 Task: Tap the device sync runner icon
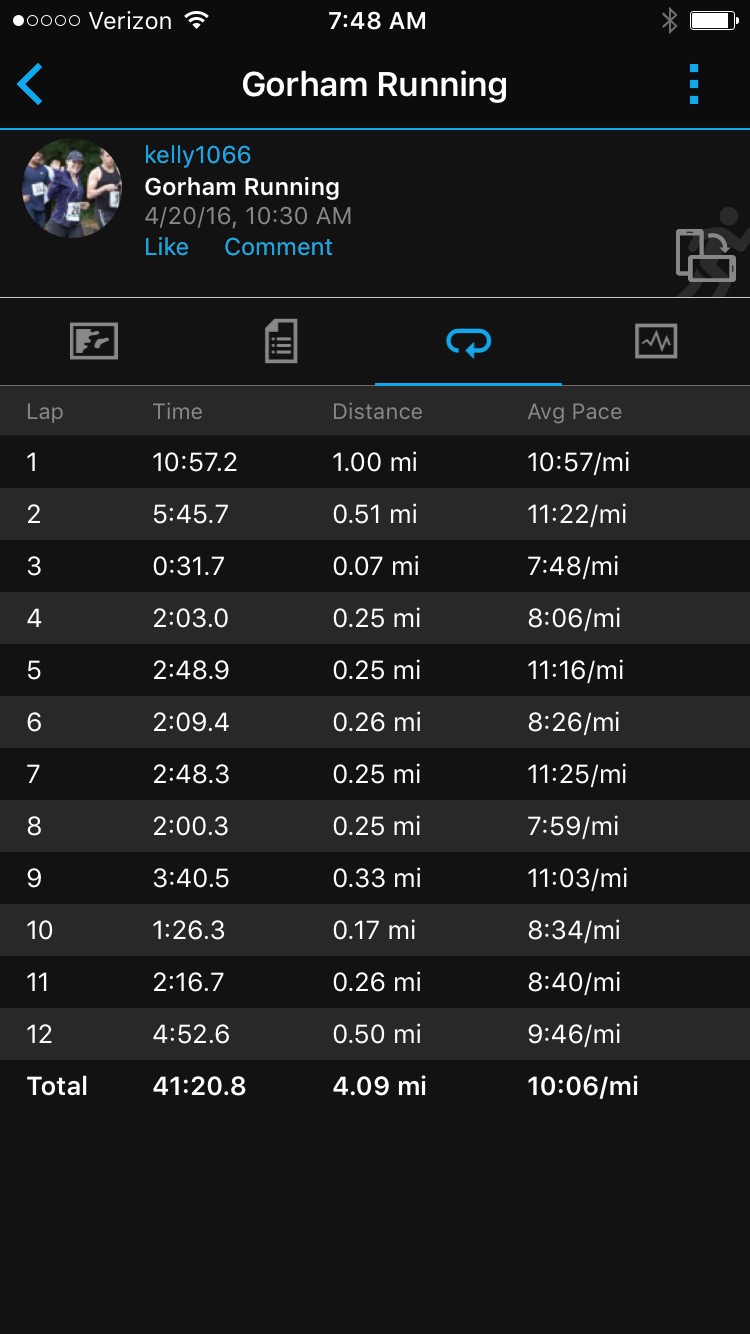[x=706, y=253]
